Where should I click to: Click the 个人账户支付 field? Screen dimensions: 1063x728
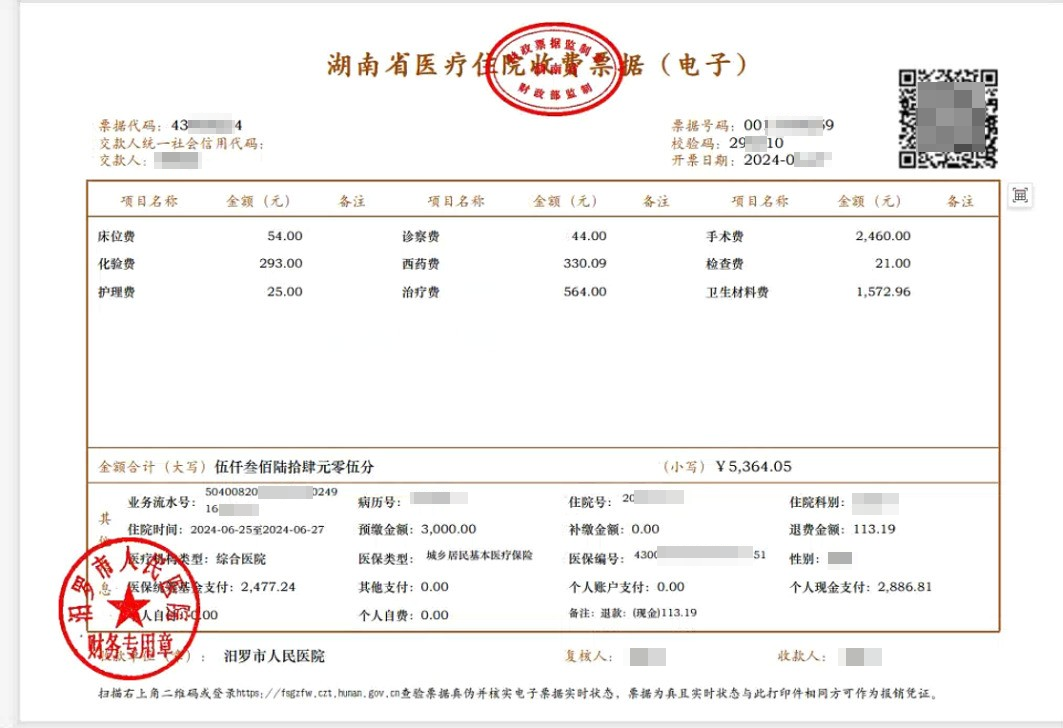[626, 587]
